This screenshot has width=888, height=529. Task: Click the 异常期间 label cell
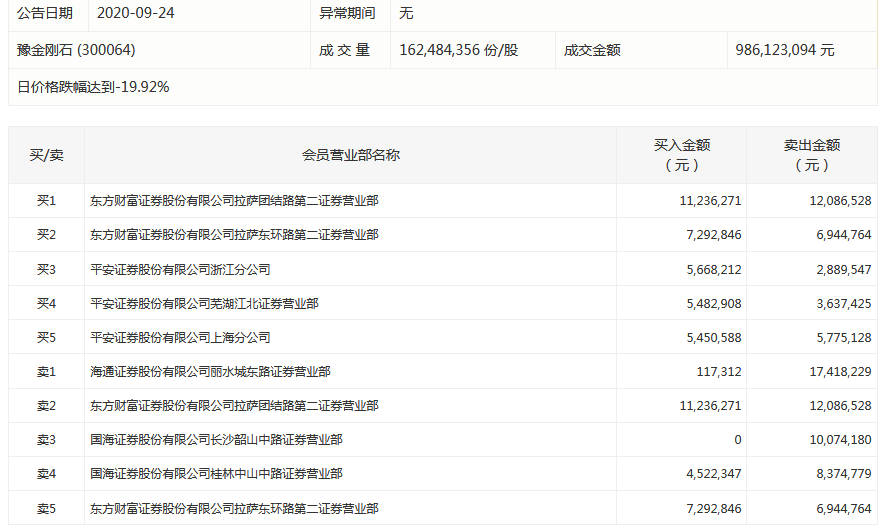[x=347, y=14]
